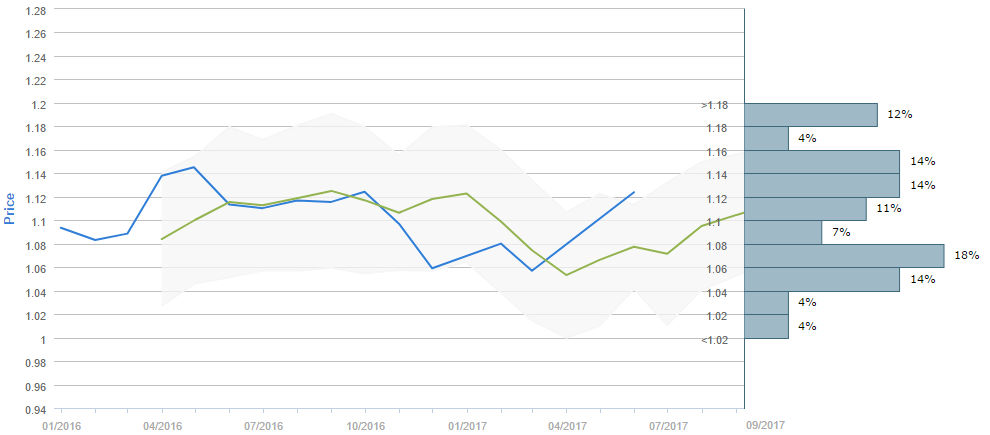Screen dimensions: 990x435
Task: Select the 12% histogram bar at top
Action: click(811, 114)
